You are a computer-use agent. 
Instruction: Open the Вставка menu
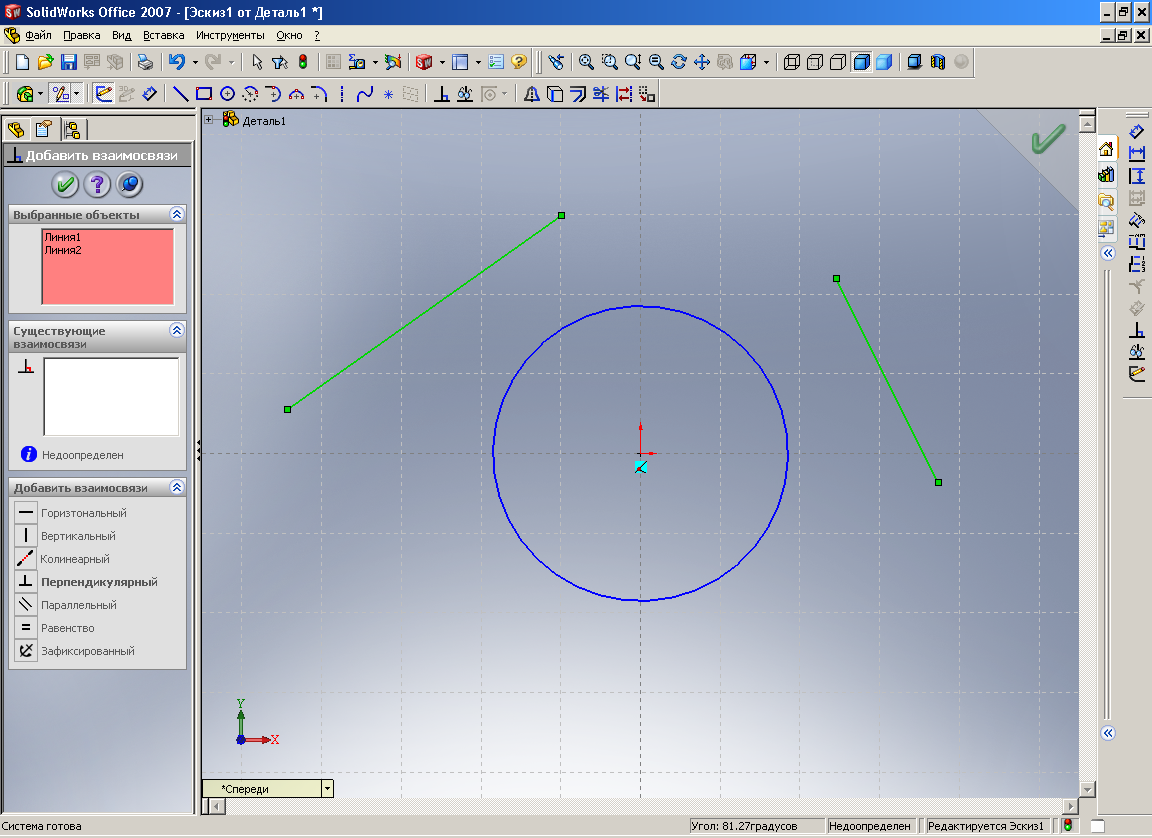point(163,35)
